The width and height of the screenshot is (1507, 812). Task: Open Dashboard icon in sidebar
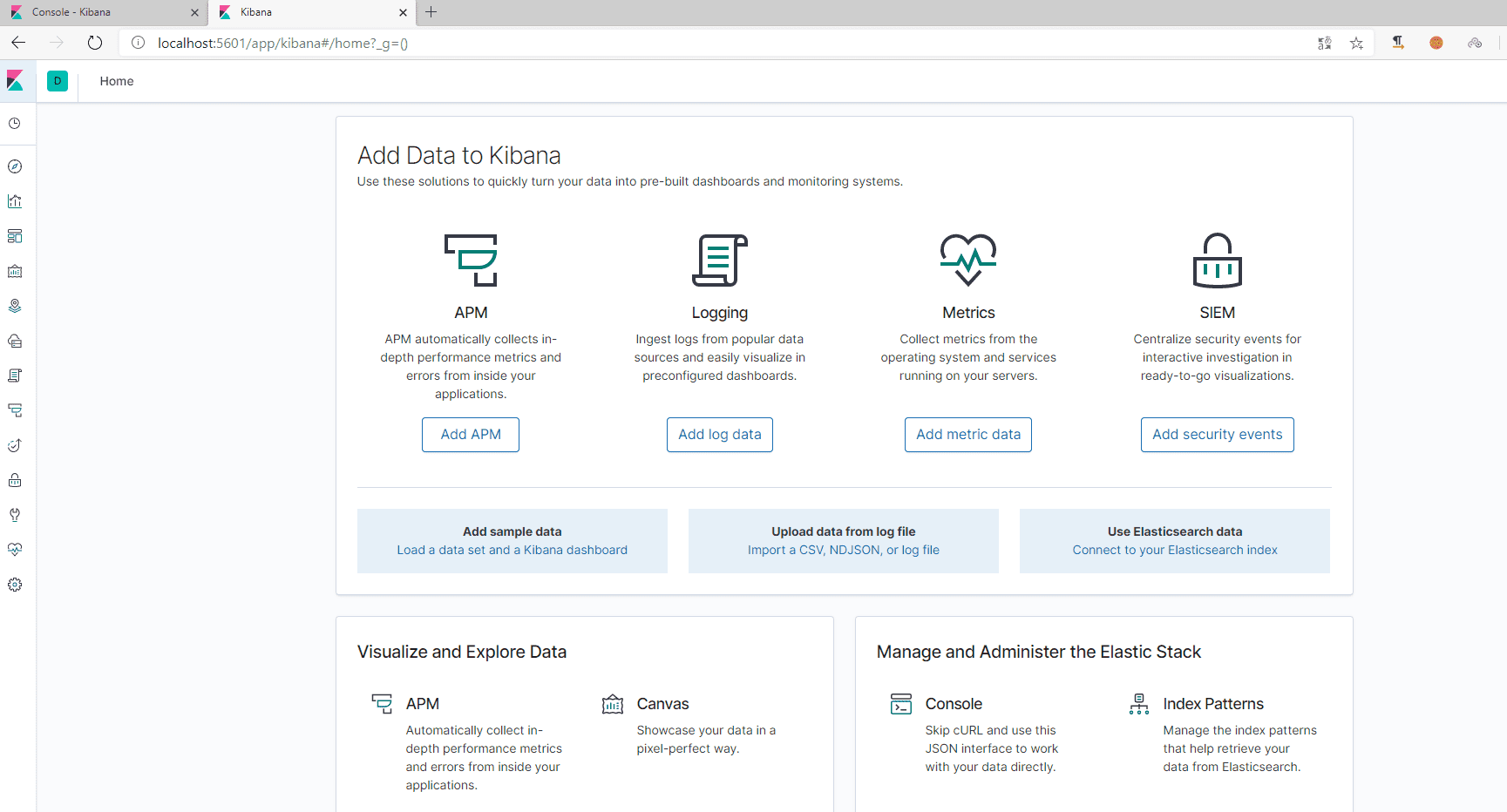click(15, 236)
